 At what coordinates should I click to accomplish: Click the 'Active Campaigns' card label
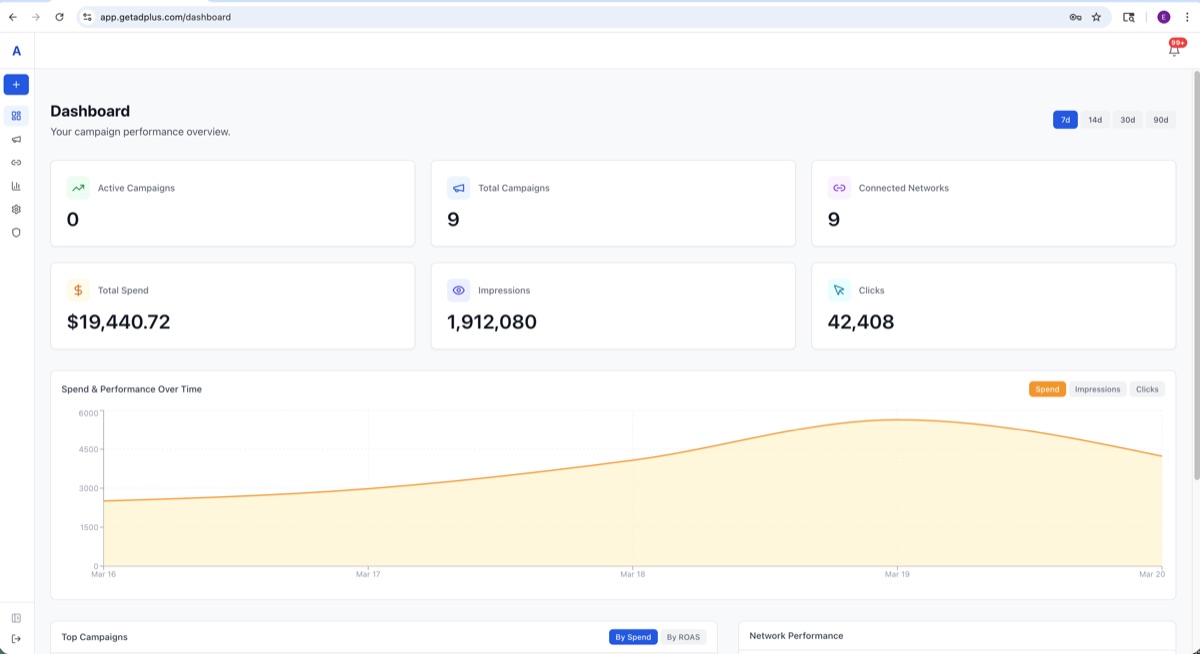click(136, 188)
